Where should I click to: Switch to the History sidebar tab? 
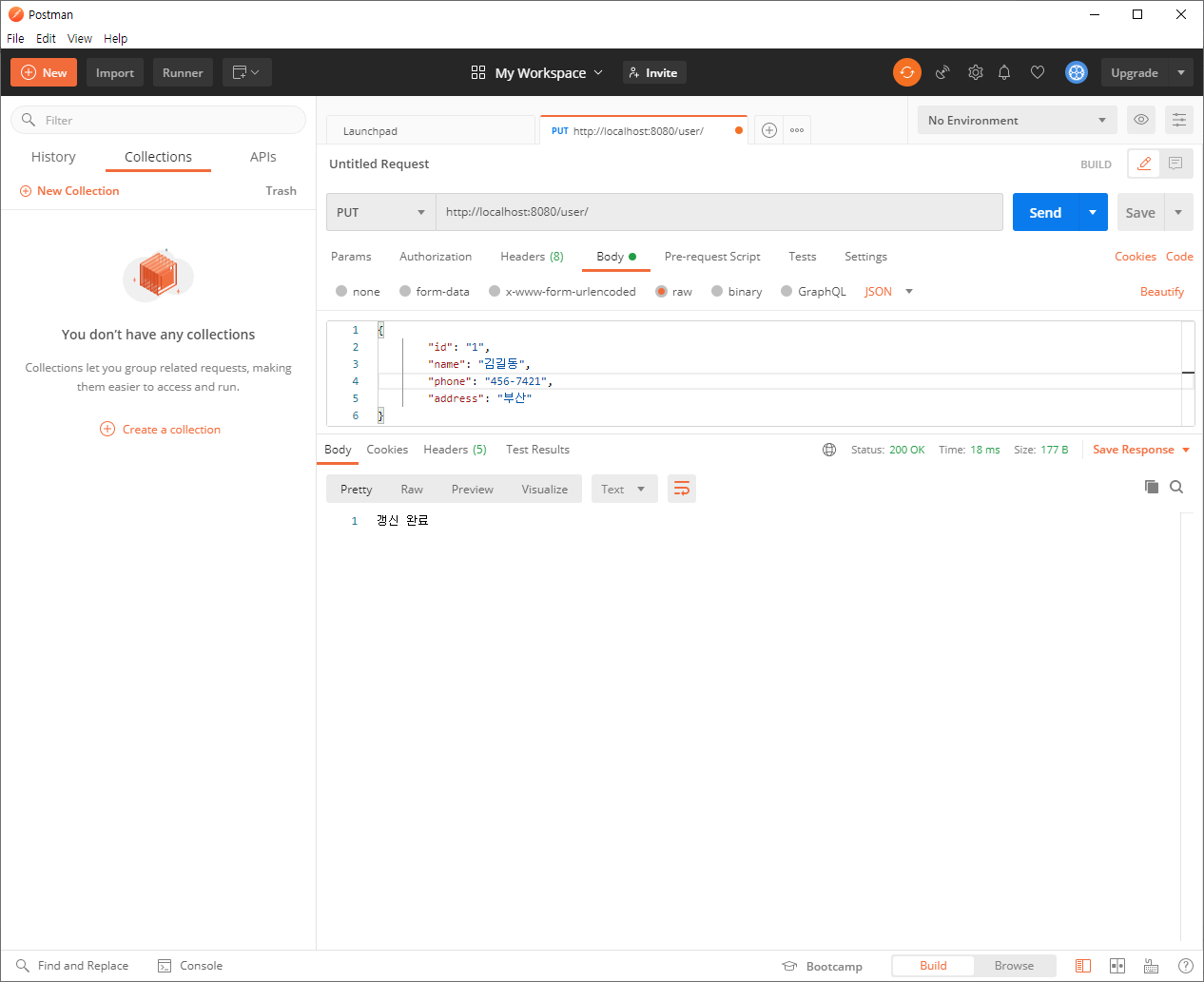[53, 157]
